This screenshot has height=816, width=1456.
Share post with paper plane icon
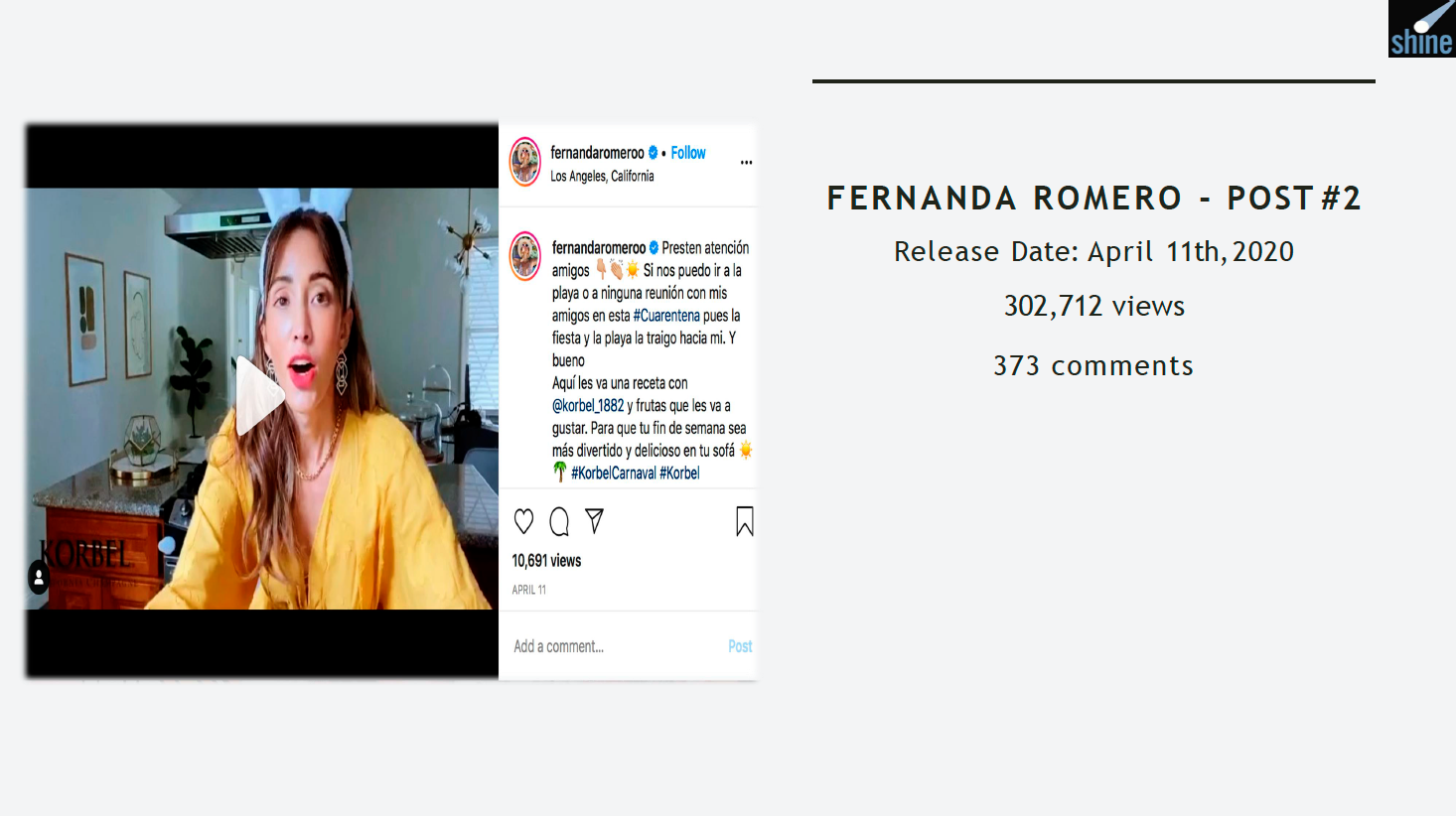[594, 520]
